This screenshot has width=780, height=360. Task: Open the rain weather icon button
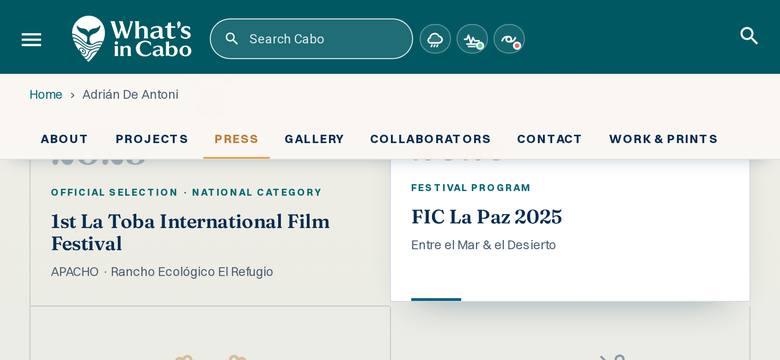(435, 39)
